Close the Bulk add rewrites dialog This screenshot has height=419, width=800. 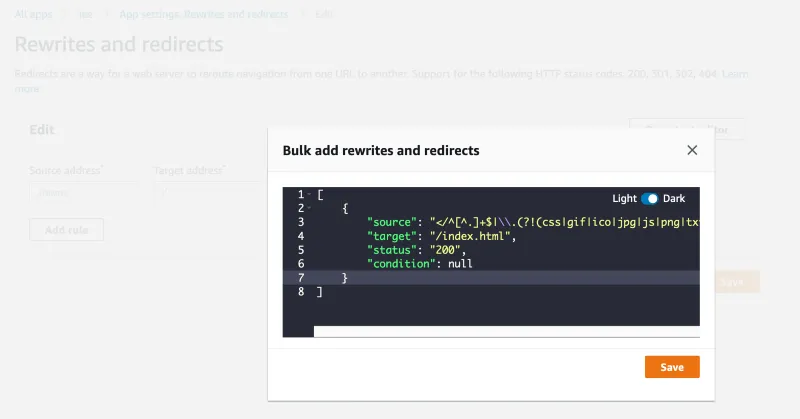(x=692, y=150)
